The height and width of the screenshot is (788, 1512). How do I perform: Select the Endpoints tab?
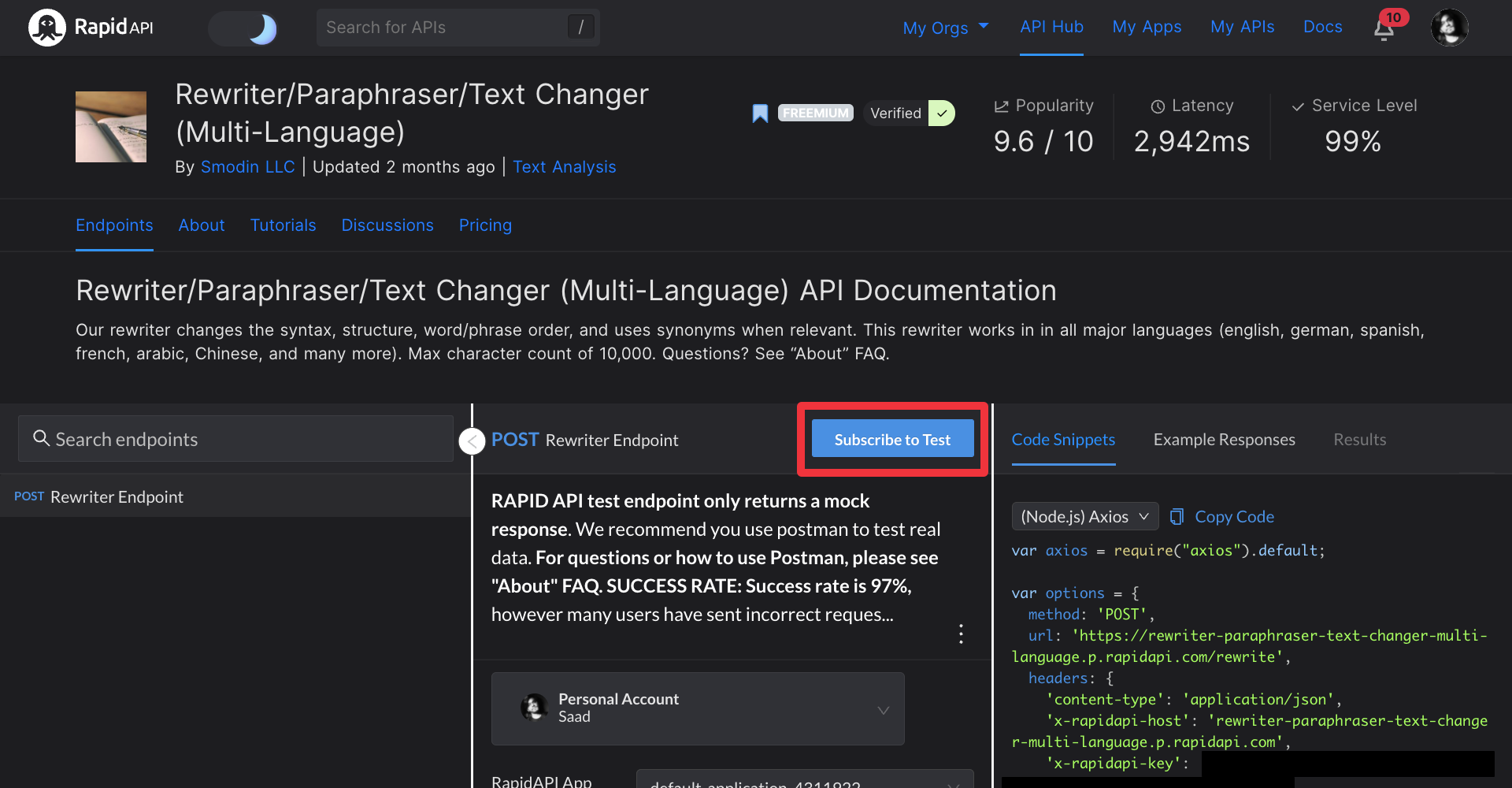click(x=114, y=225)
